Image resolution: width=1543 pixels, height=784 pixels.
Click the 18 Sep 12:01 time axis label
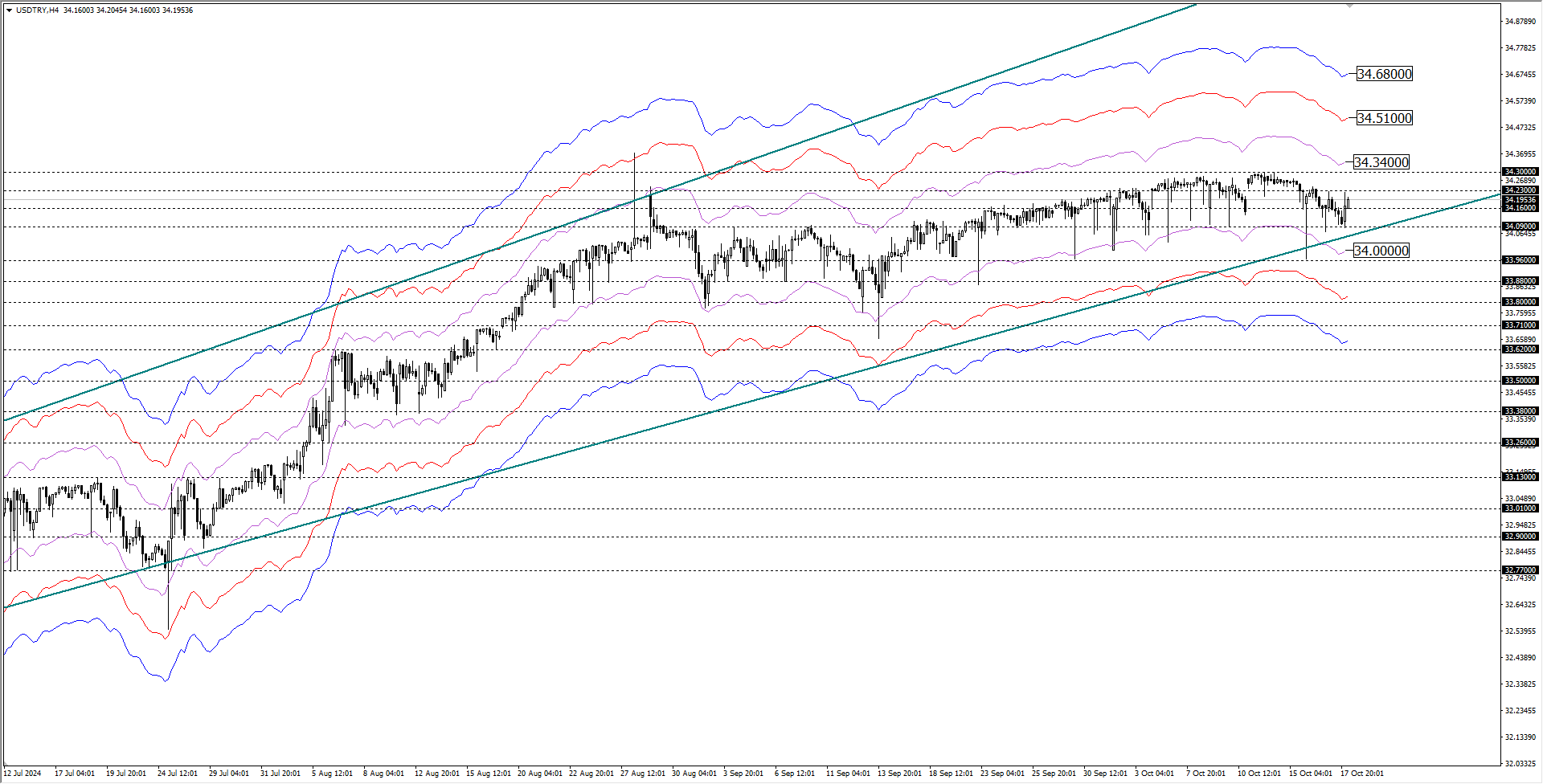tap(952, 774)
